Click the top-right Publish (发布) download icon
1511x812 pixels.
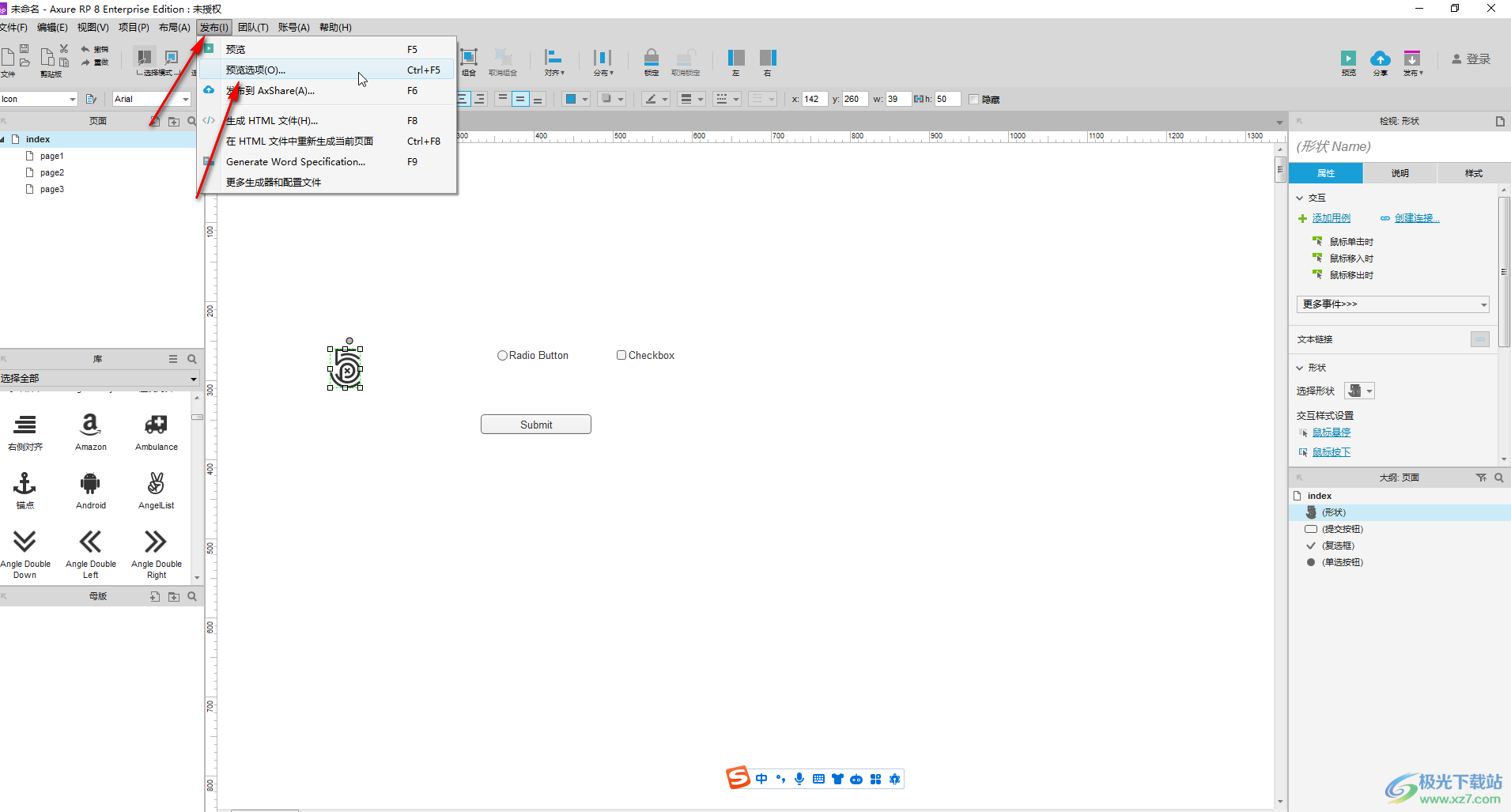coord(1411,59)
